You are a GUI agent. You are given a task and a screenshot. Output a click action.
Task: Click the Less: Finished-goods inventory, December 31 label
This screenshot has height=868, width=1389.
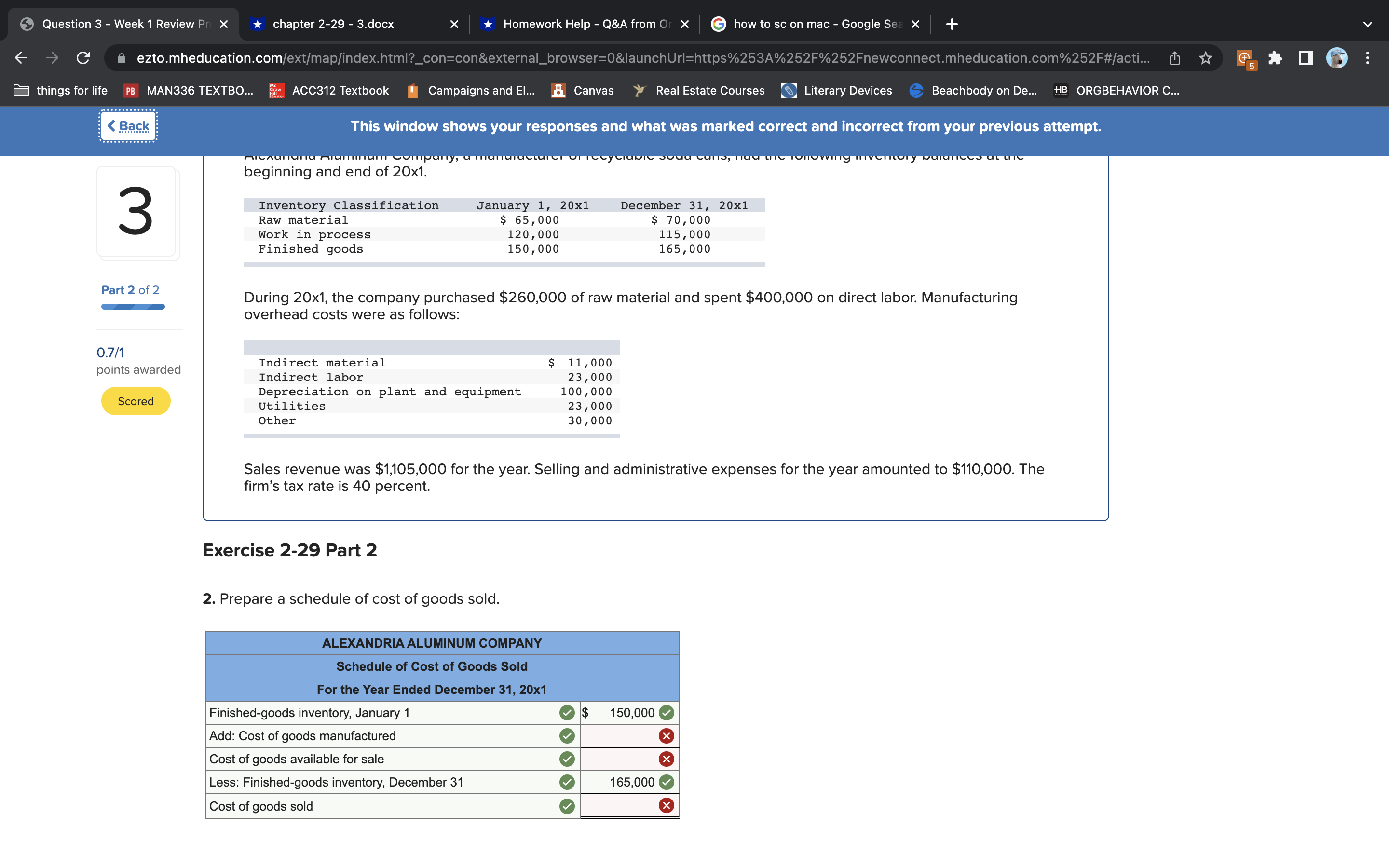point(336,782)
